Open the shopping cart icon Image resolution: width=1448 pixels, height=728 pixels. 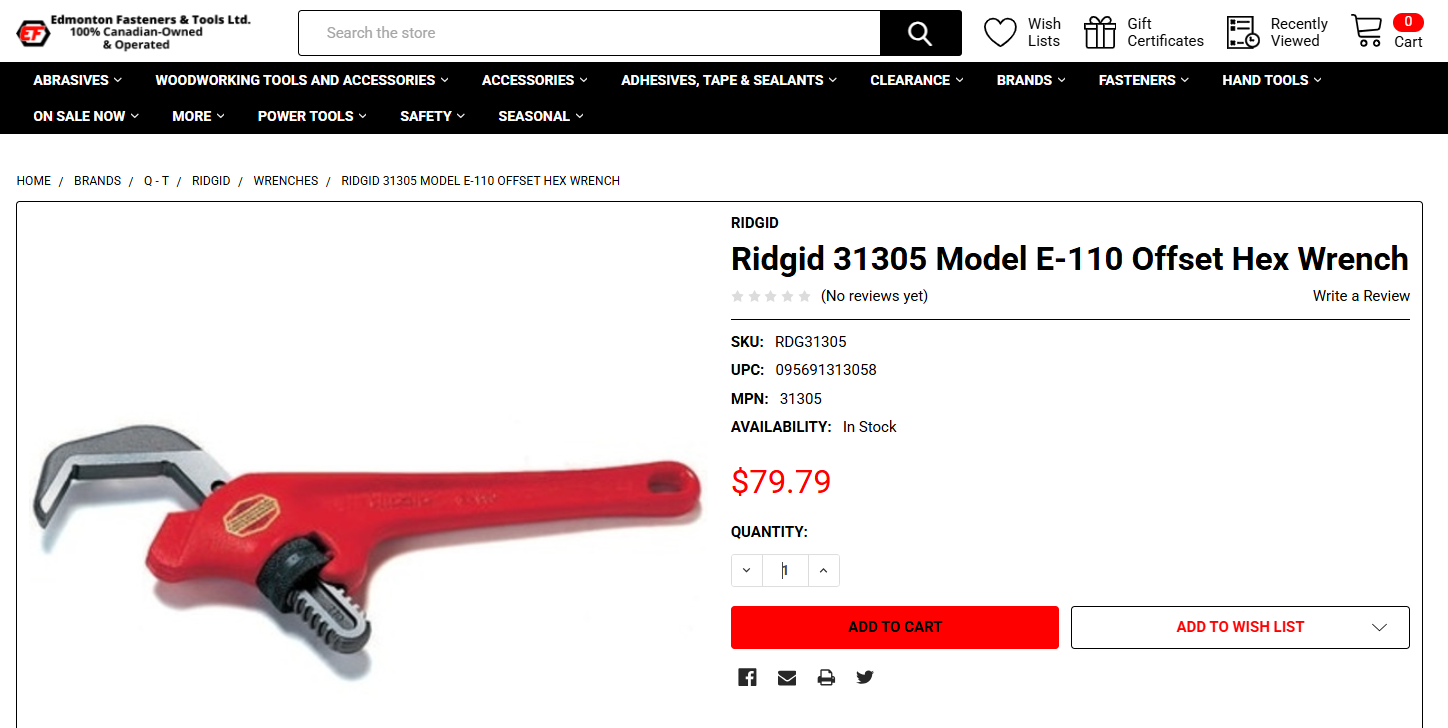point(1366,32)
